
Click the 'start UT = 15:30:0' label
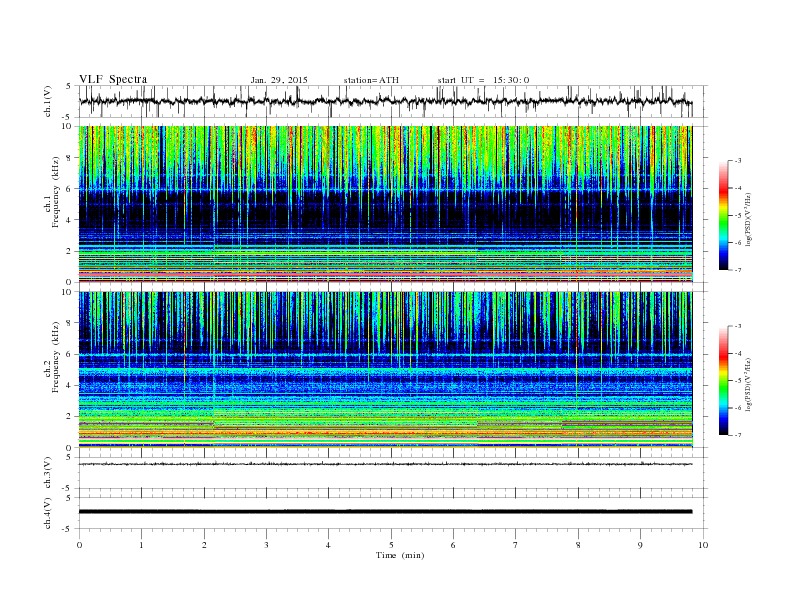483,80
